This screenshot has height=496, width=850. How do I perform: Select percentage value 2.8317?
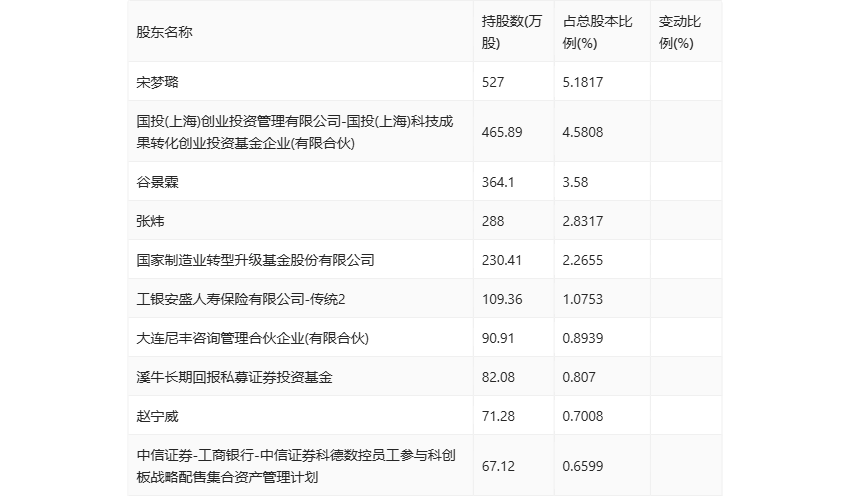(x=583, y=221)
